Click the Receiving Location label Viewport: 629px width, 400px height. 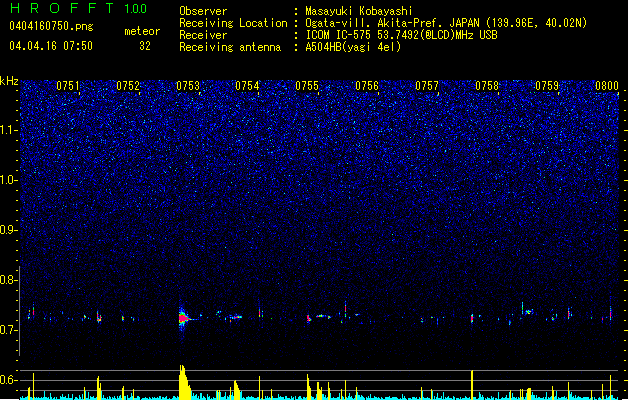click(x=233, y=23)
